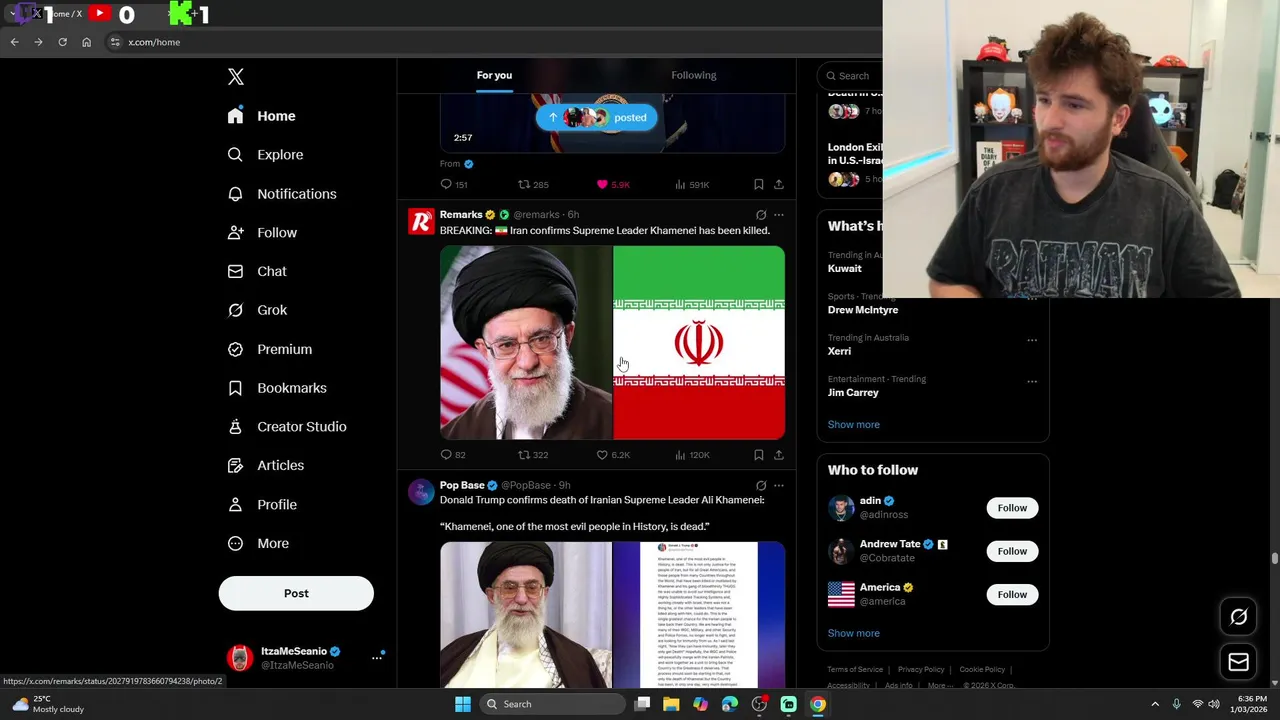Click Grok icon on Remarks post
Image resolution: width=1280 pixels, height=720 pixels.
(x=761, y=215)
